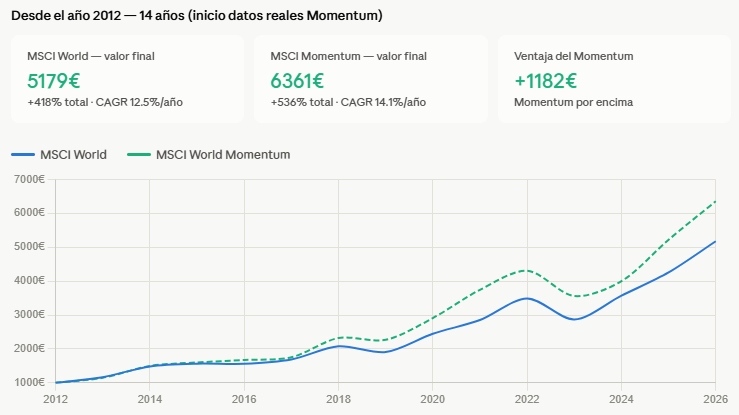Select the MSCI World valor final card
The image size is (739, 415).
[x=127, y=79]
